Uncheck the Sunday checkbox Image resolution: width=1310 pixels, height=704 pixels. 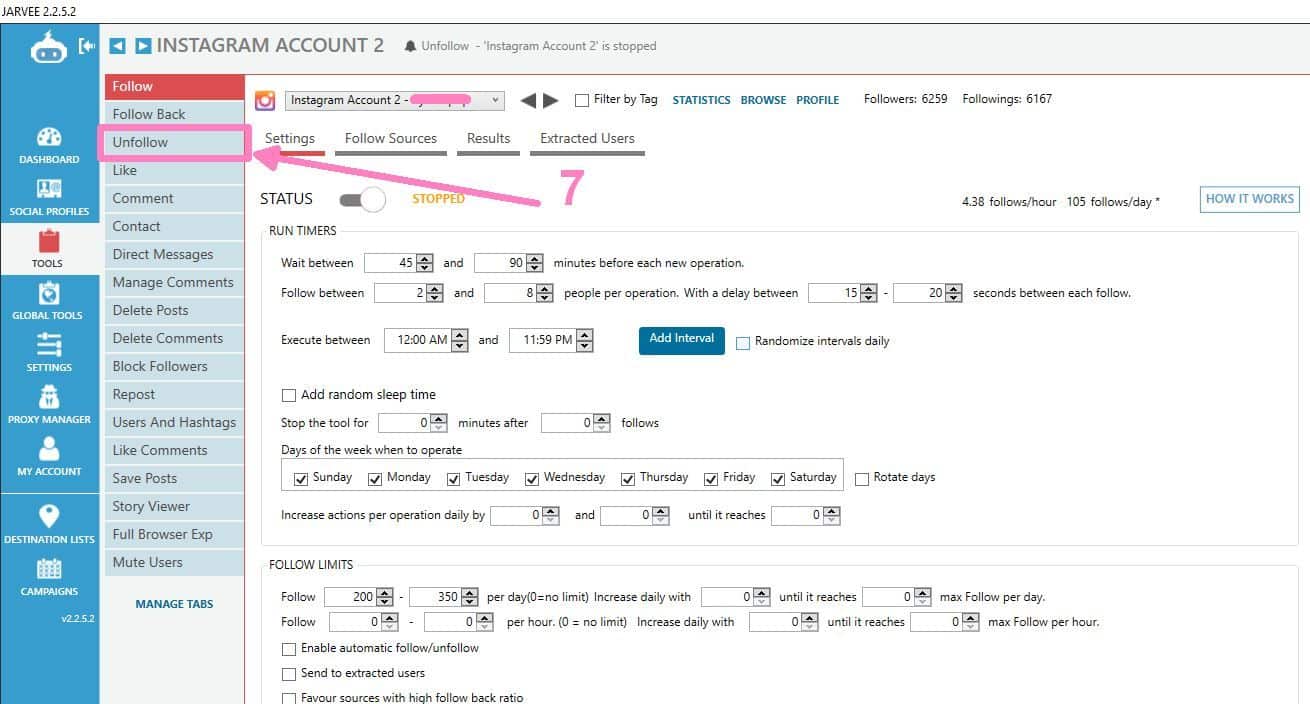pyautogui.click(x=300, y=479)
